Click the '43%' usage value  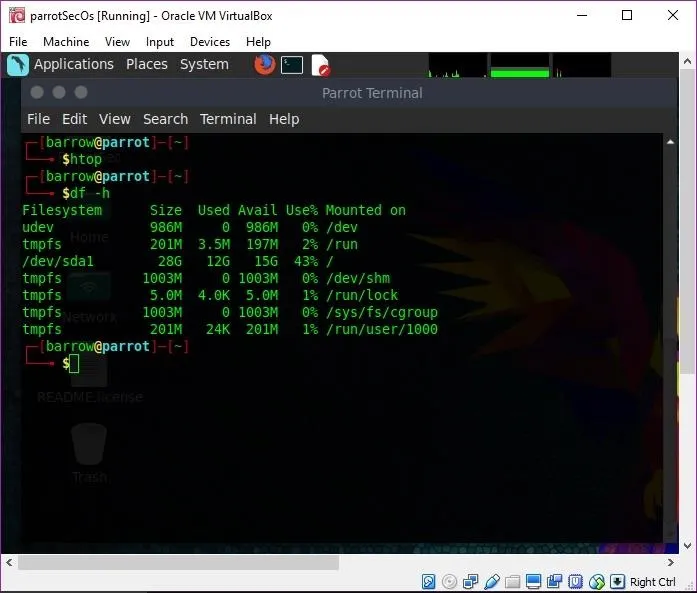pos(306,261)
